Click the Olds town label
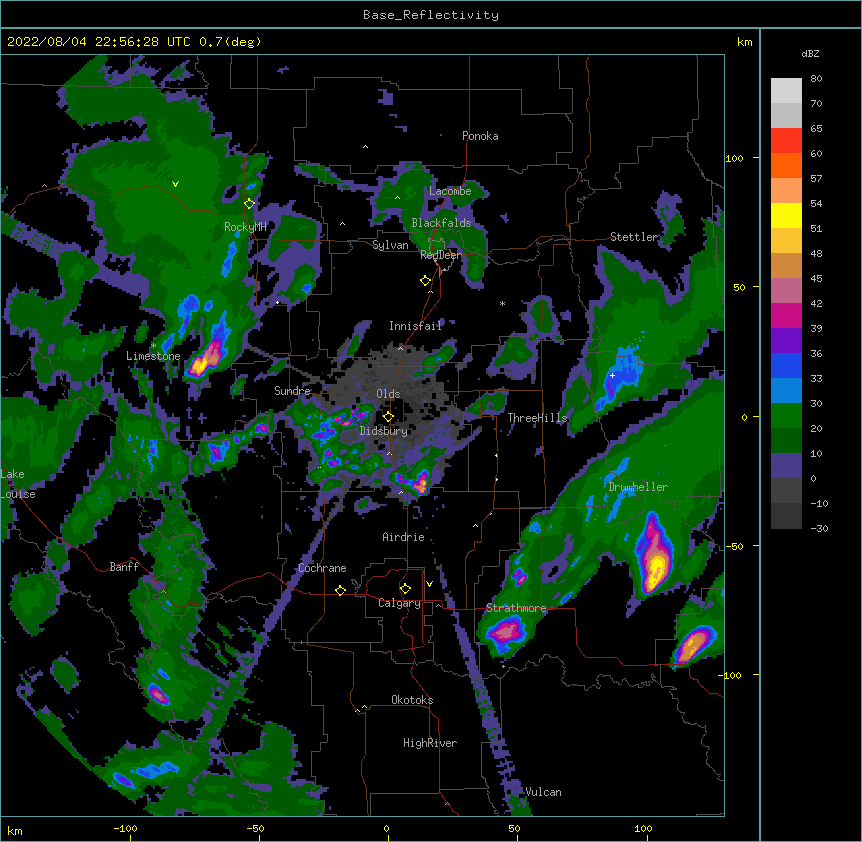 (388, 394)
